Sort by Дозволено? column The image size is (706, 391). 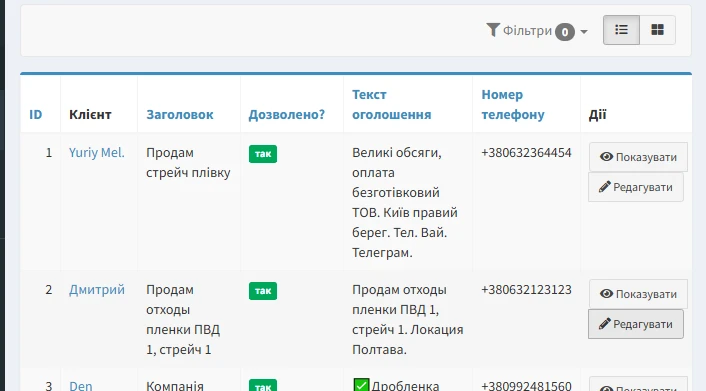pyautogui.click(x=286, y=114)
